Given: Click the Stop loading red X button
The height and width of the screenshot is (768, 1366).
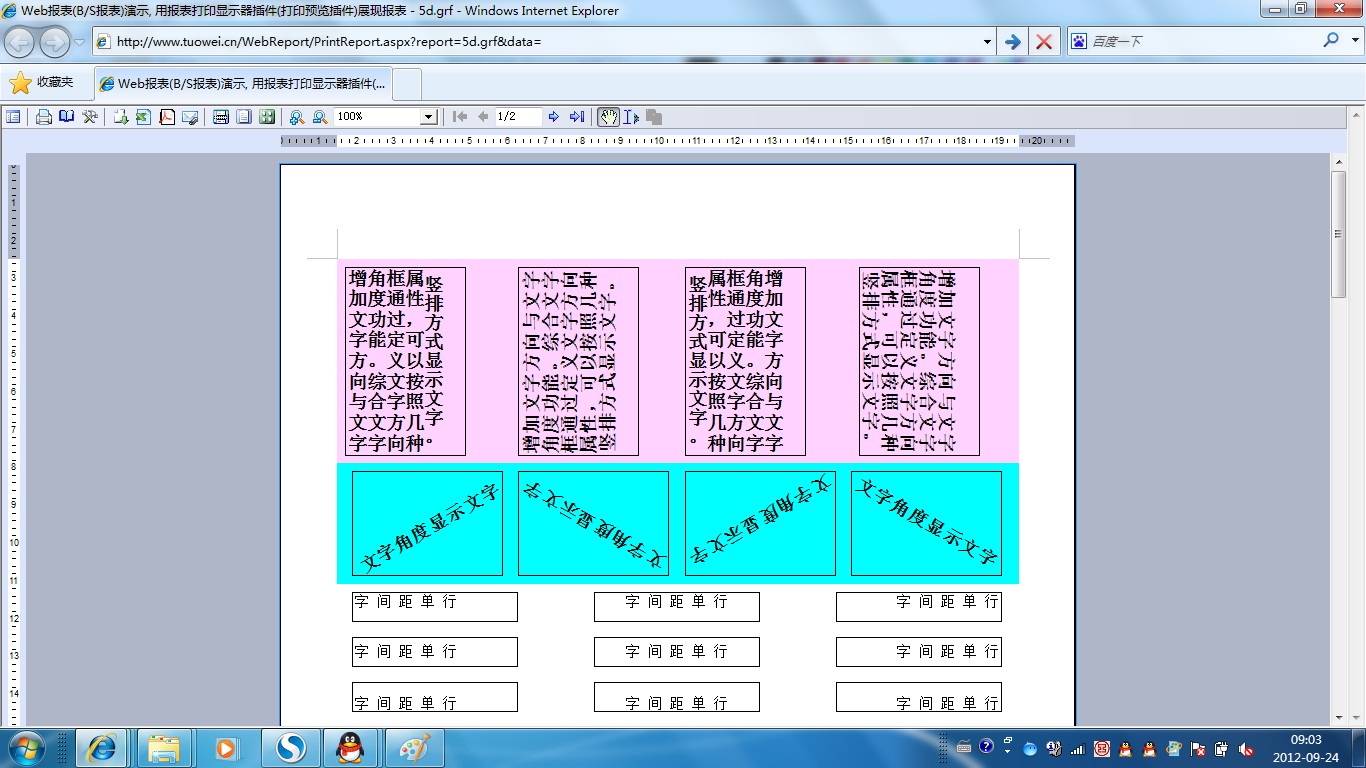Looking at the screenshot, I should tap(1043, 42).
